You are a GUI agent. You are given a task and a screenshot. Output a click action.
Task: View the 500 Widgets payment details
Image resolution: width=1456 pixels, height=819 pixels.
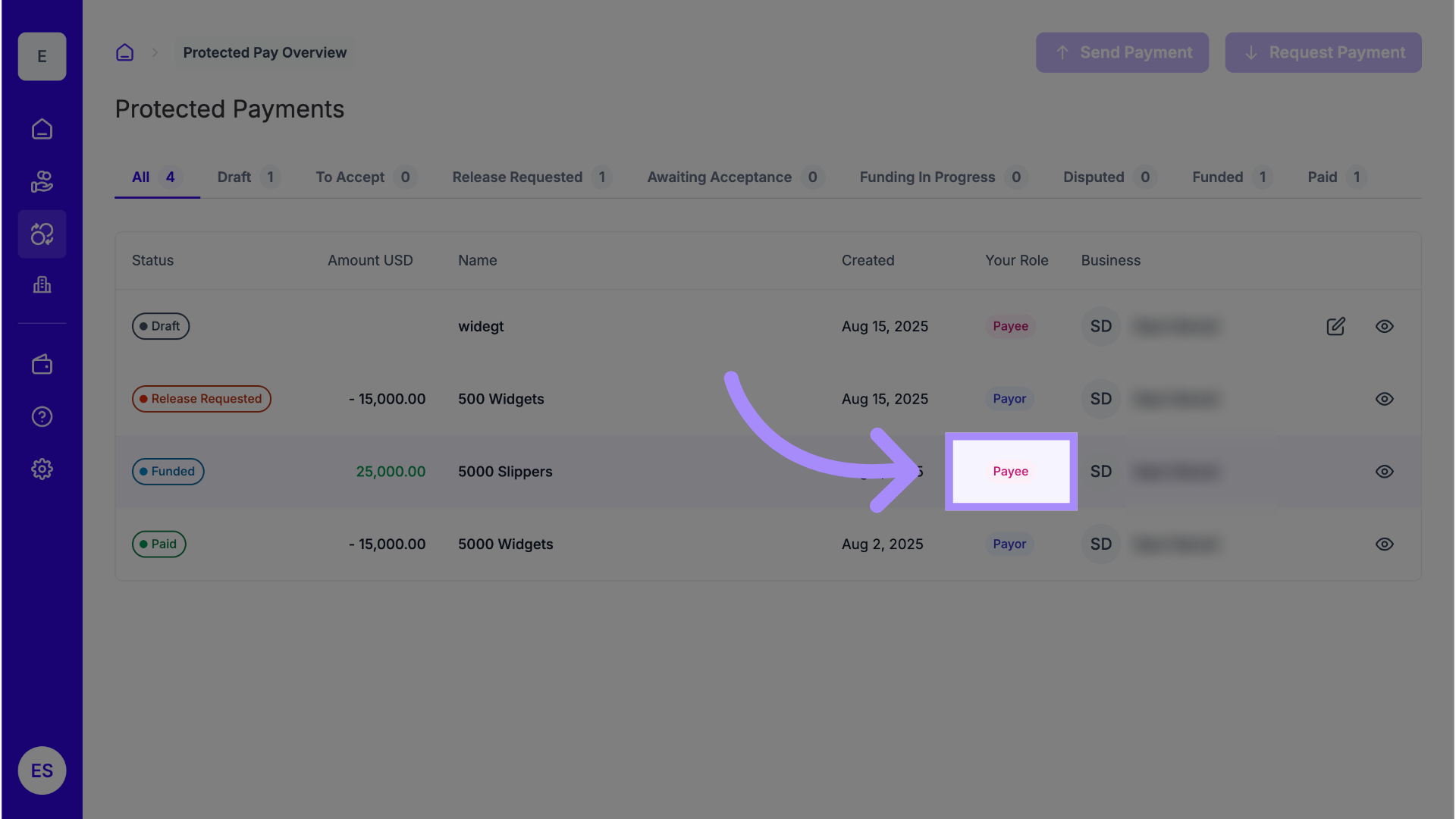coord(1384,400)
